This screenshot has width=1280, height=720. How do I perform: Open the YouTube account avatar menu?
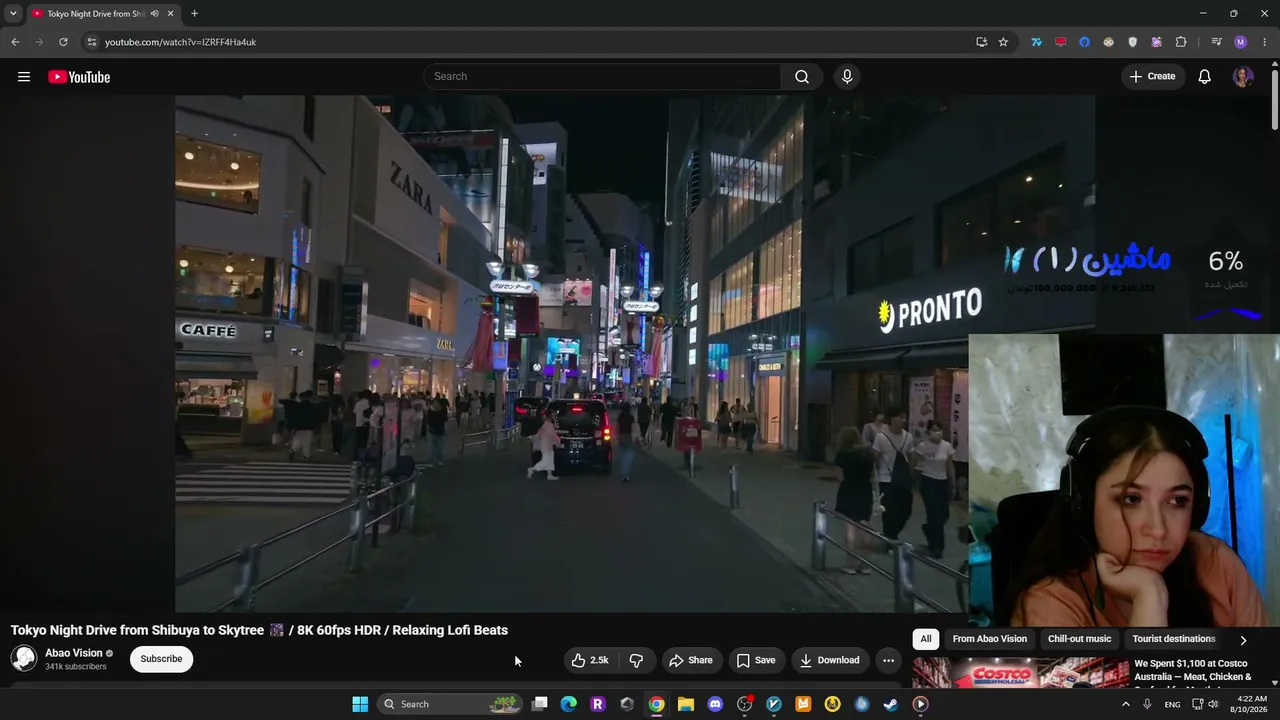pos(1243,77)
